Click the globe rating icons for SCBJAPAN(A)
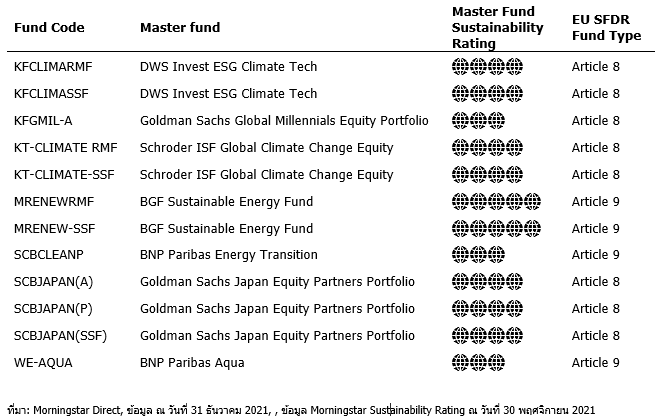 pyautogui.click(x=487, y=282)
